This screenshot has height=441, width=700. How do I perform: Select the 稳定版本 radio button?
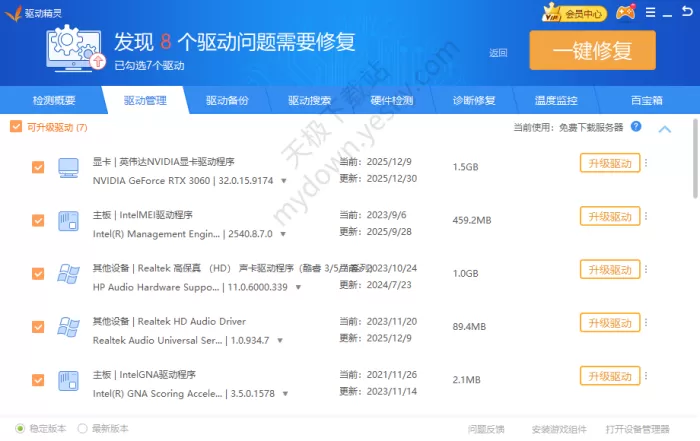(20, 429)
